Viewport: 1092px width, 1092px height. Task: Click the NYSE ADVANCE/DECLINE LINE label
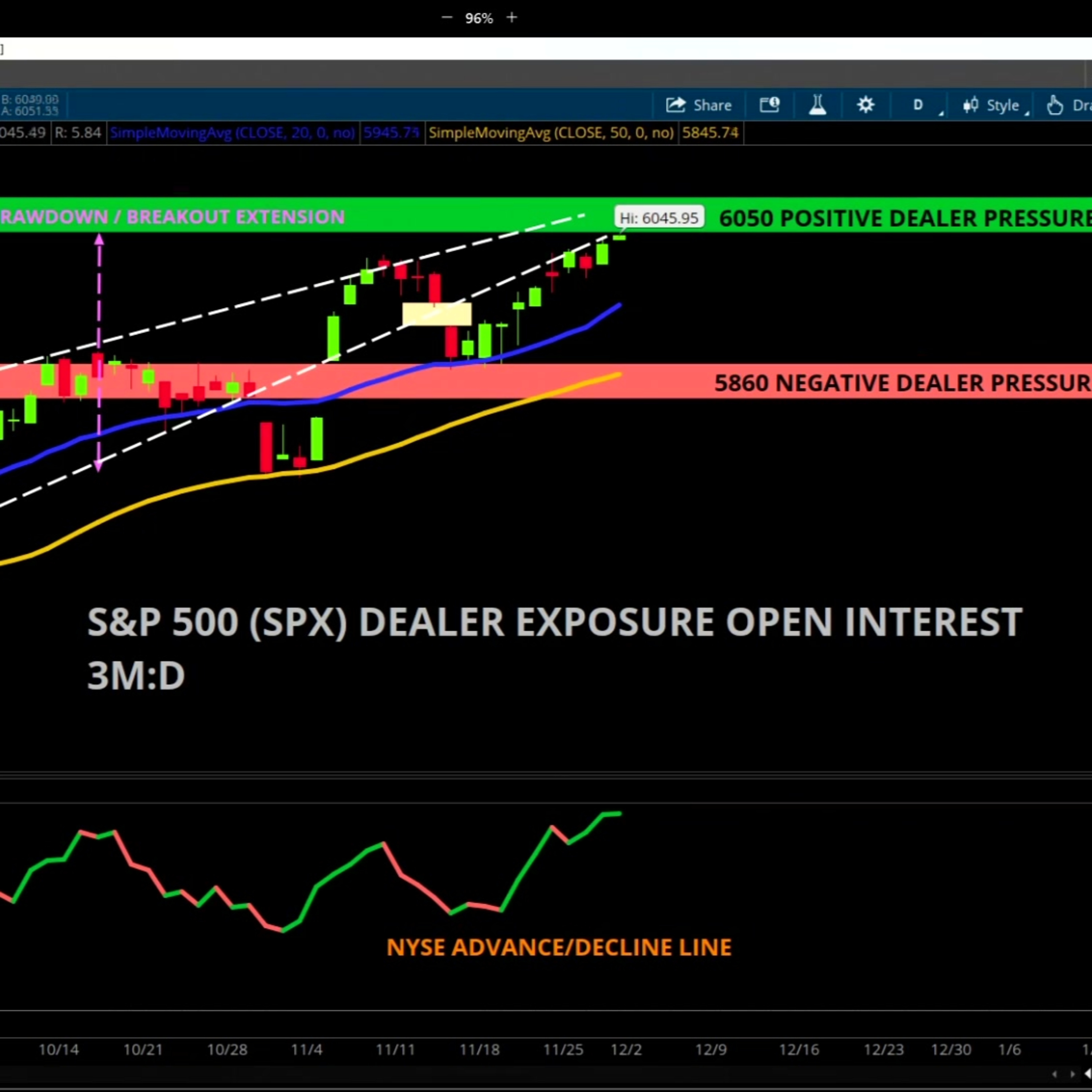559,947
